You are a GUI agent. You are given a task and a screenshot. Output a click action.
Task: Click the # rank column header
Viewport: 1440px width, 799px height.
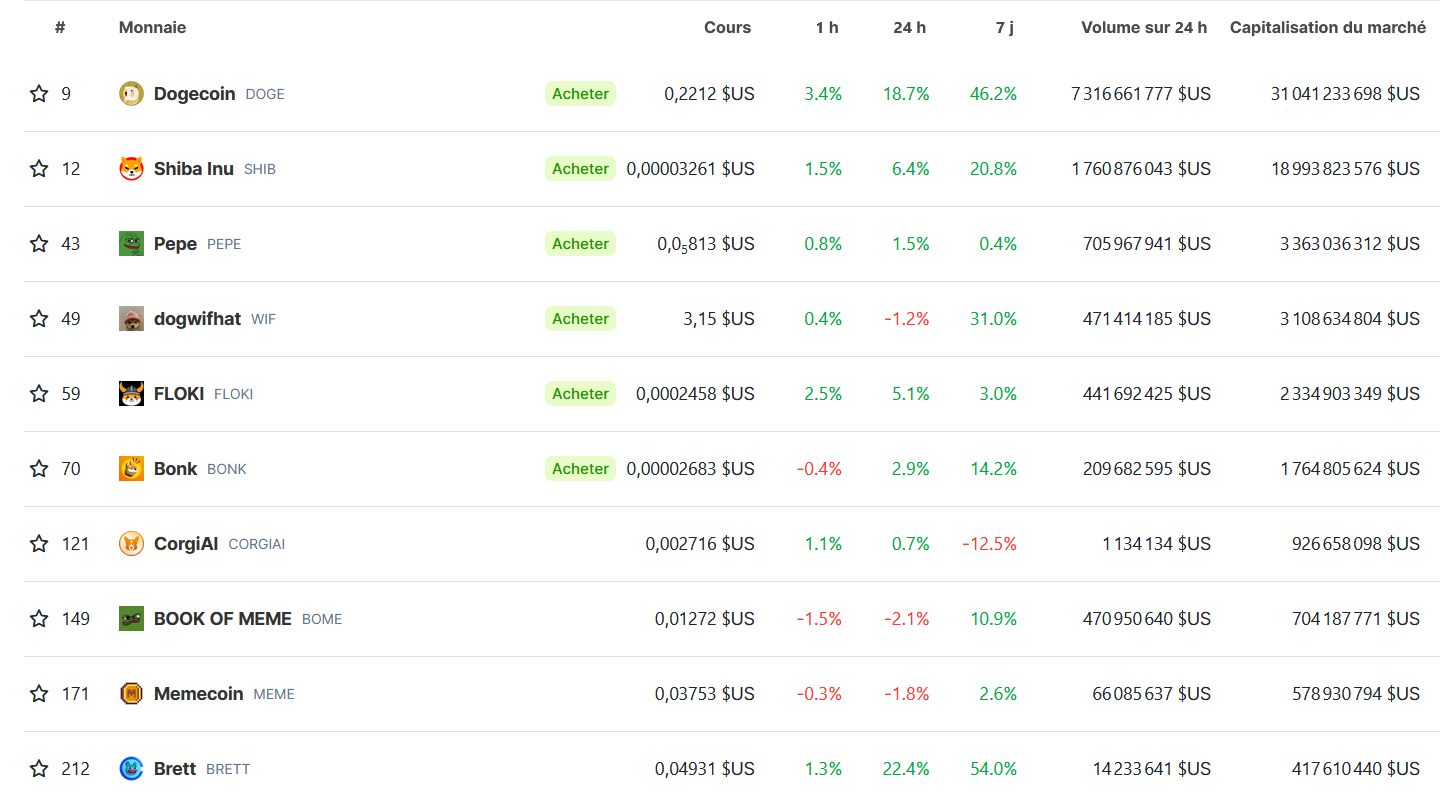(60, 28)
